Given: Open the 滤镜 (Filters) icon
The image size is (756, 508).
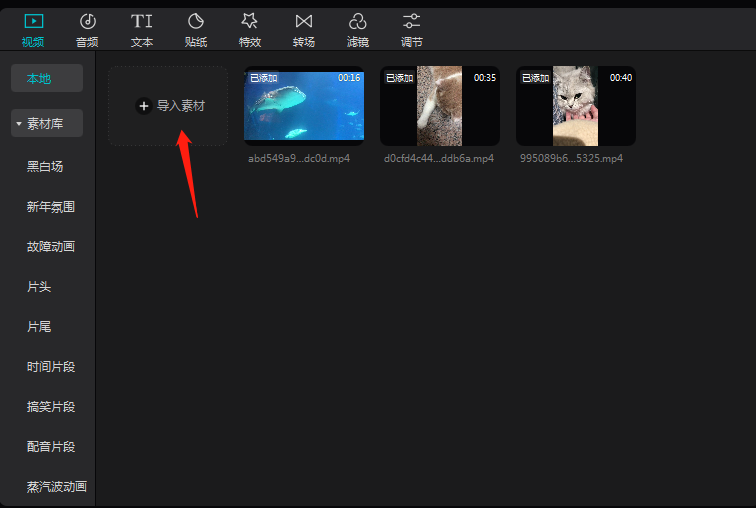Looking at the screenshot, I should pyautogui.click(x=358, y=22).
